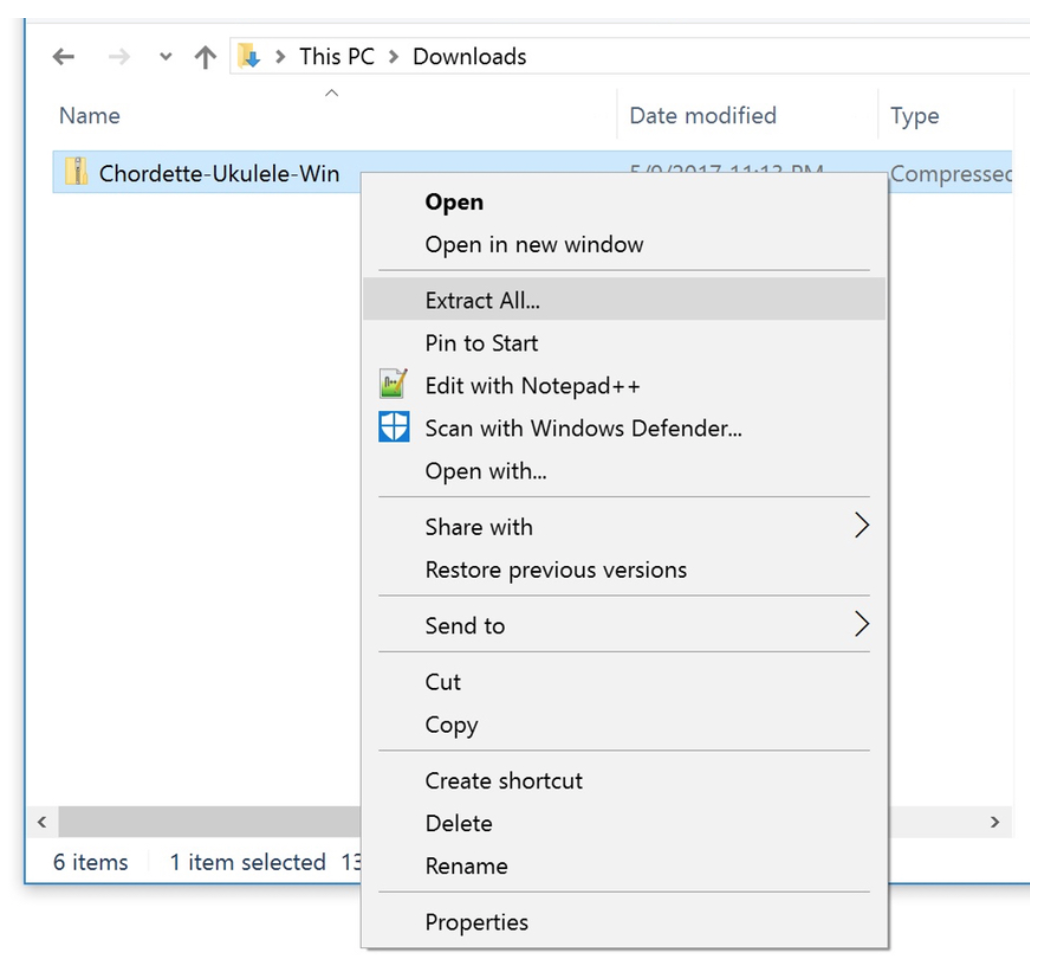Viewport: 1062px width, 980px height.
Task: Sort files by the Name column header
Action: [x=90, y=116]
